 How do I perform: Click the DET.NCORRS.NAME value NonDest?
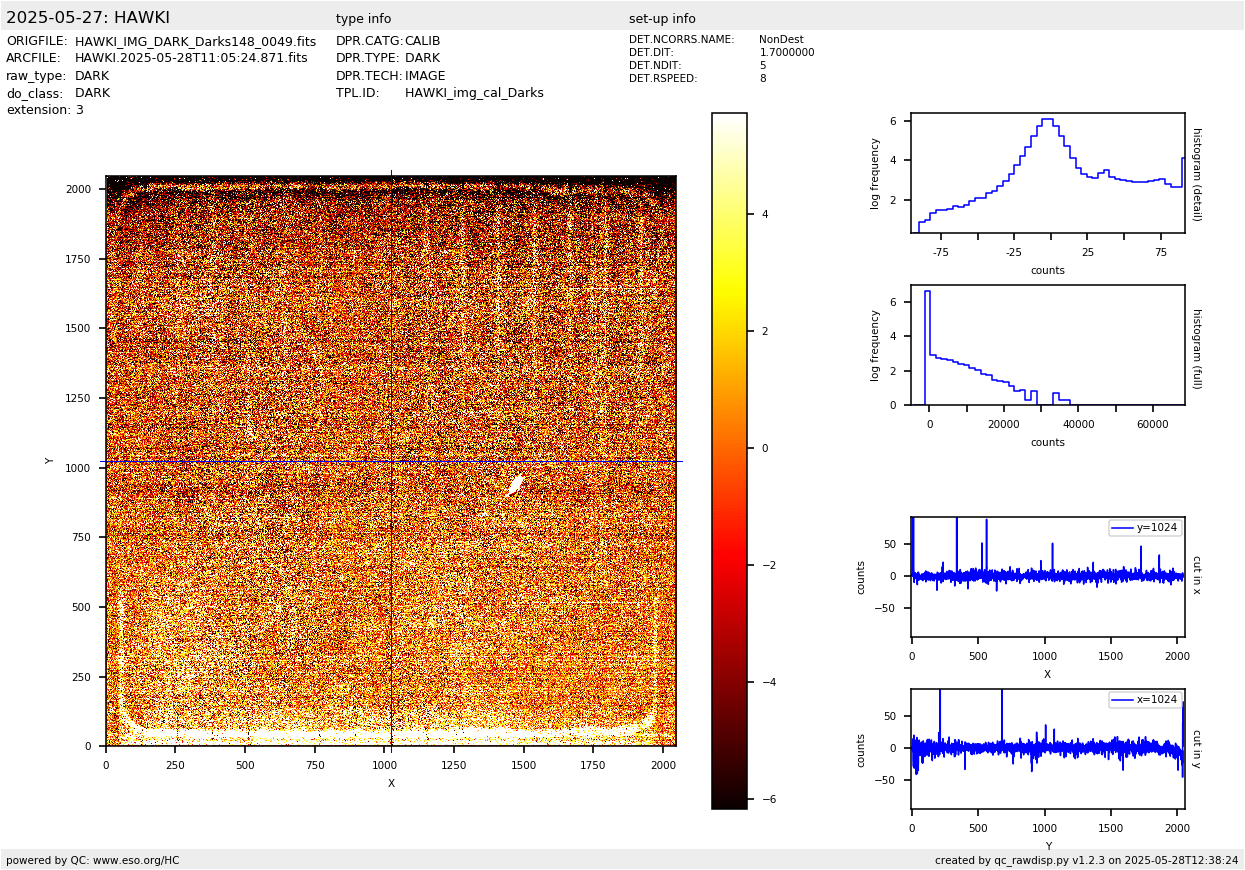[780, 40]
